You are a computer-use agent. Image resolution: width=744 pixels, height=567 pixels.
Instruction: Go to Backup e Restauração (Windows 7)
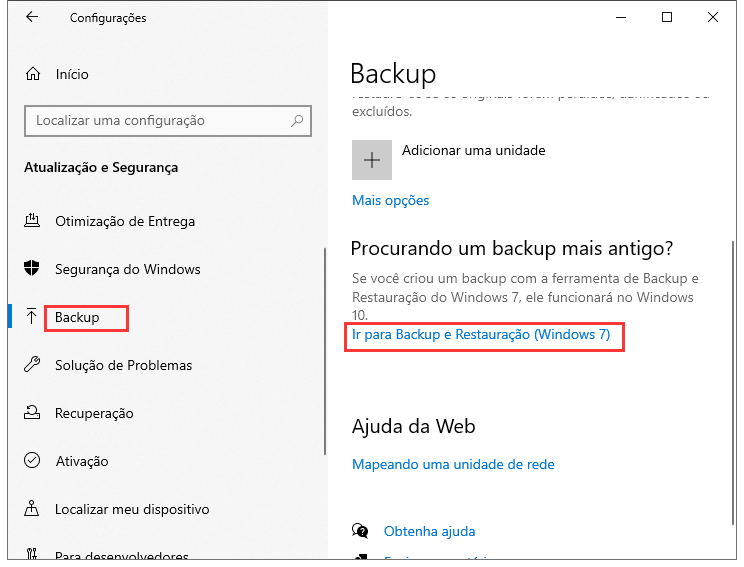coord(481,334)
